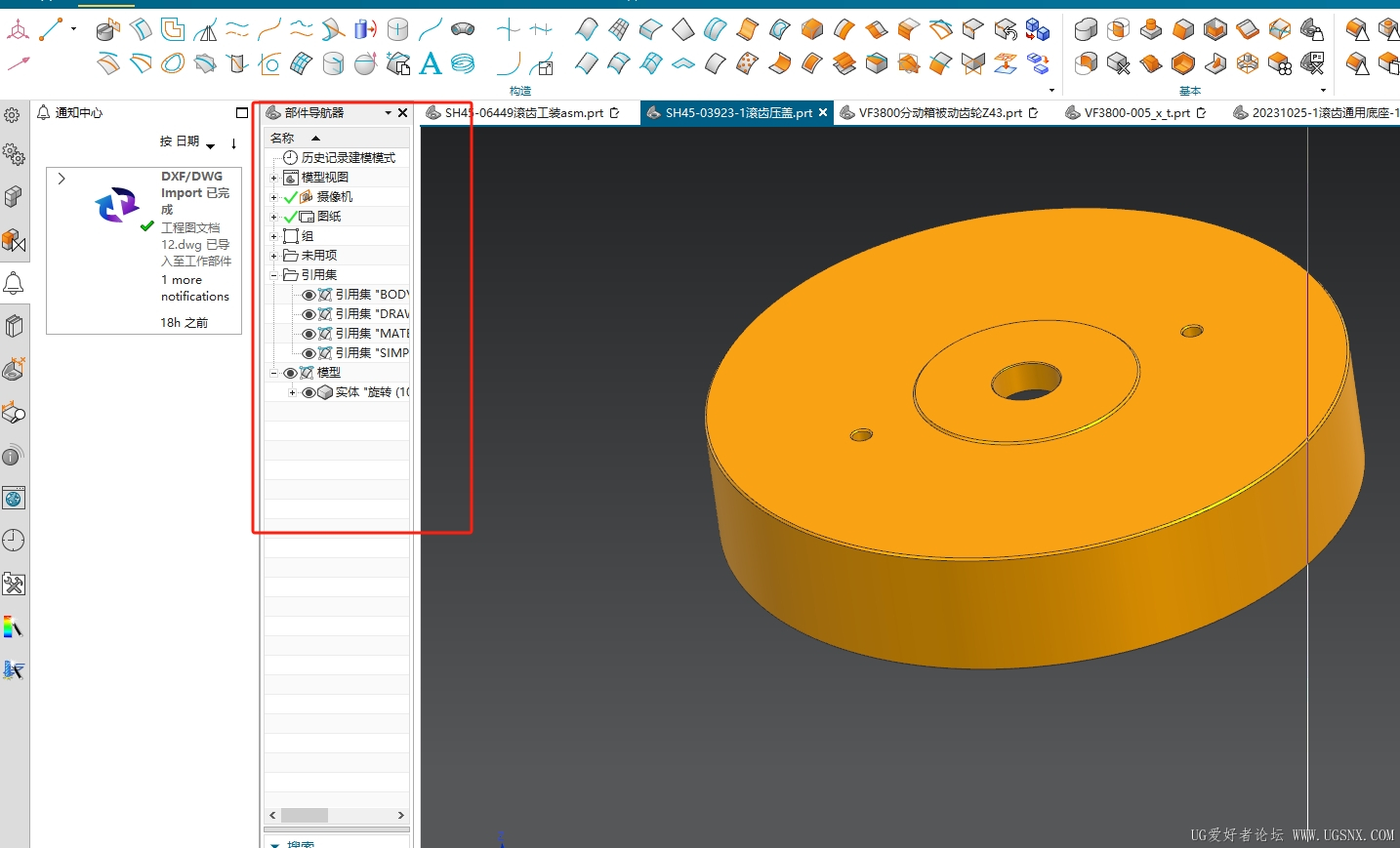Expand the 图纸 tree node
Screen dimensions: 1400x848
pos(274,217)
